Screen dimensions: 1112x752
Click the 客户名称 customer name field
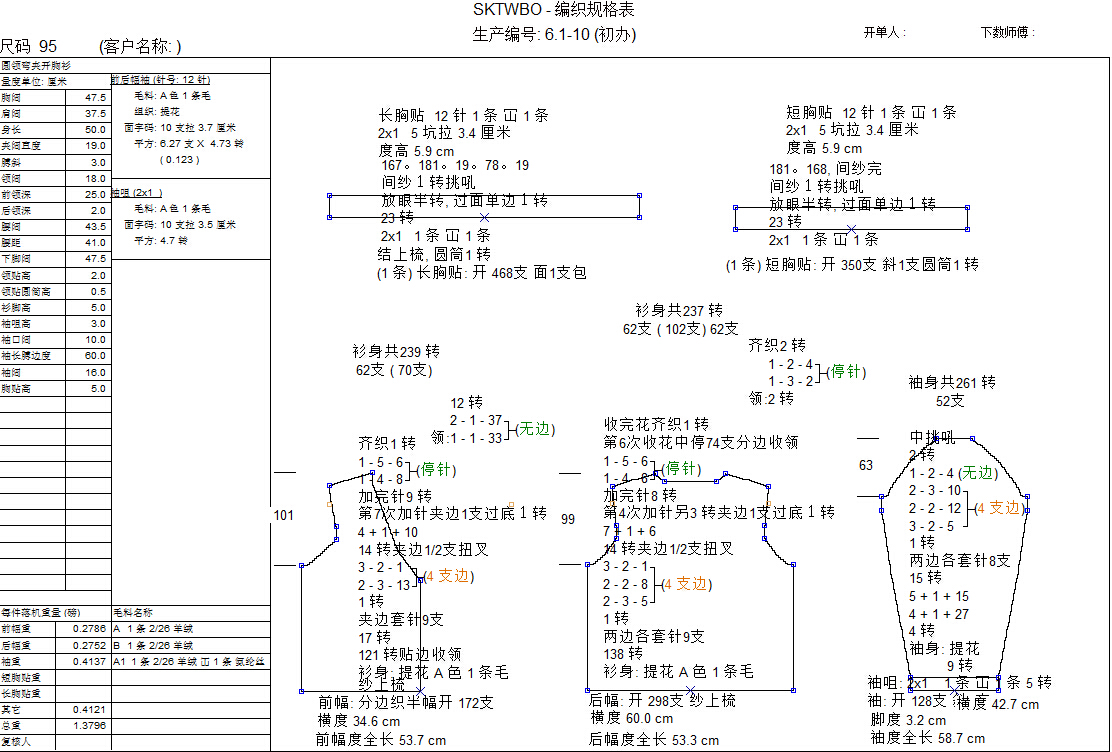[x=140, y=47]
